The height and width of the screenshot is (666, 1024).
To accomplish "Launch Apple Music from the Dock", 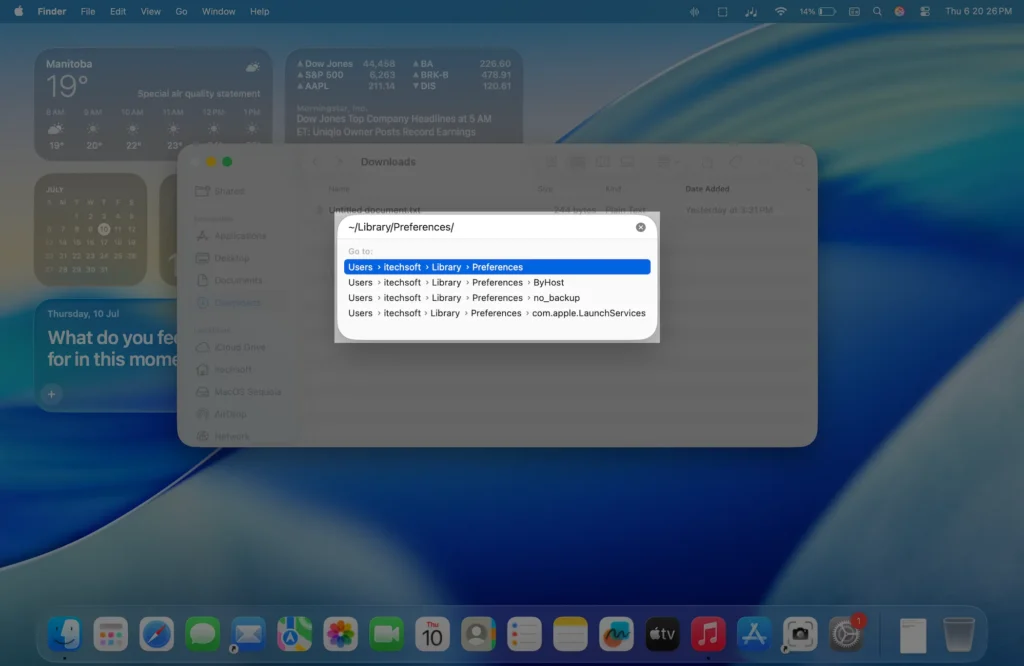I will [709, 633].
